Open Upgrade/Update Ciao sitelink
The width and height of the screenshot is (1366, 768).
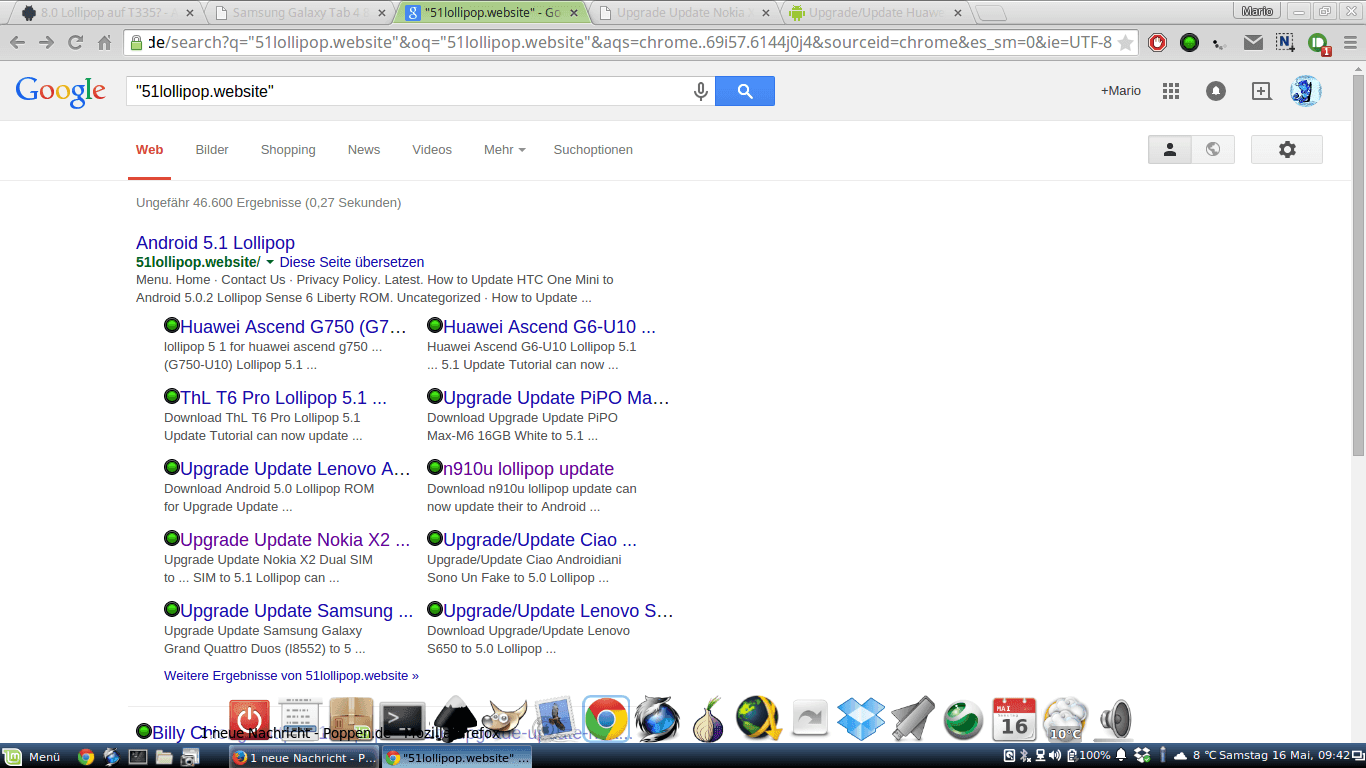pyautogui.click(x=540, y=540)
